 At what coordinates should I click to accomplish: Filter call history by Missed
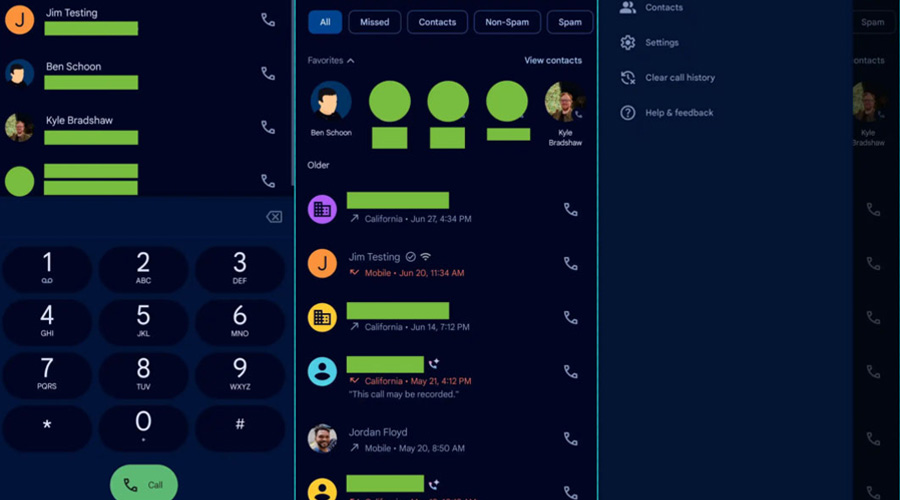pos(375,22)
